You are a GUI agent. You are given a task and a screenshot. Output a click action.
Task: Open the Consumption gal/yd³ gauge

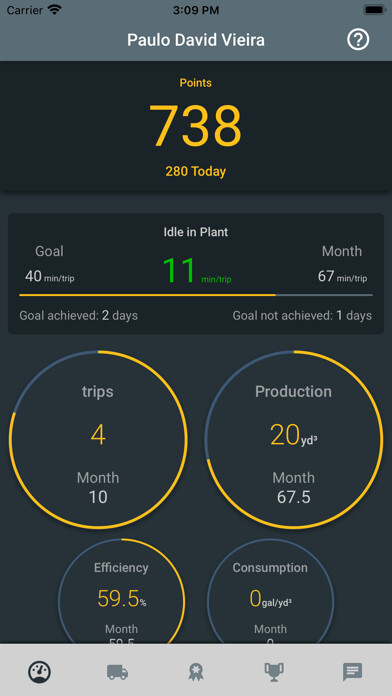coord(270,591)
